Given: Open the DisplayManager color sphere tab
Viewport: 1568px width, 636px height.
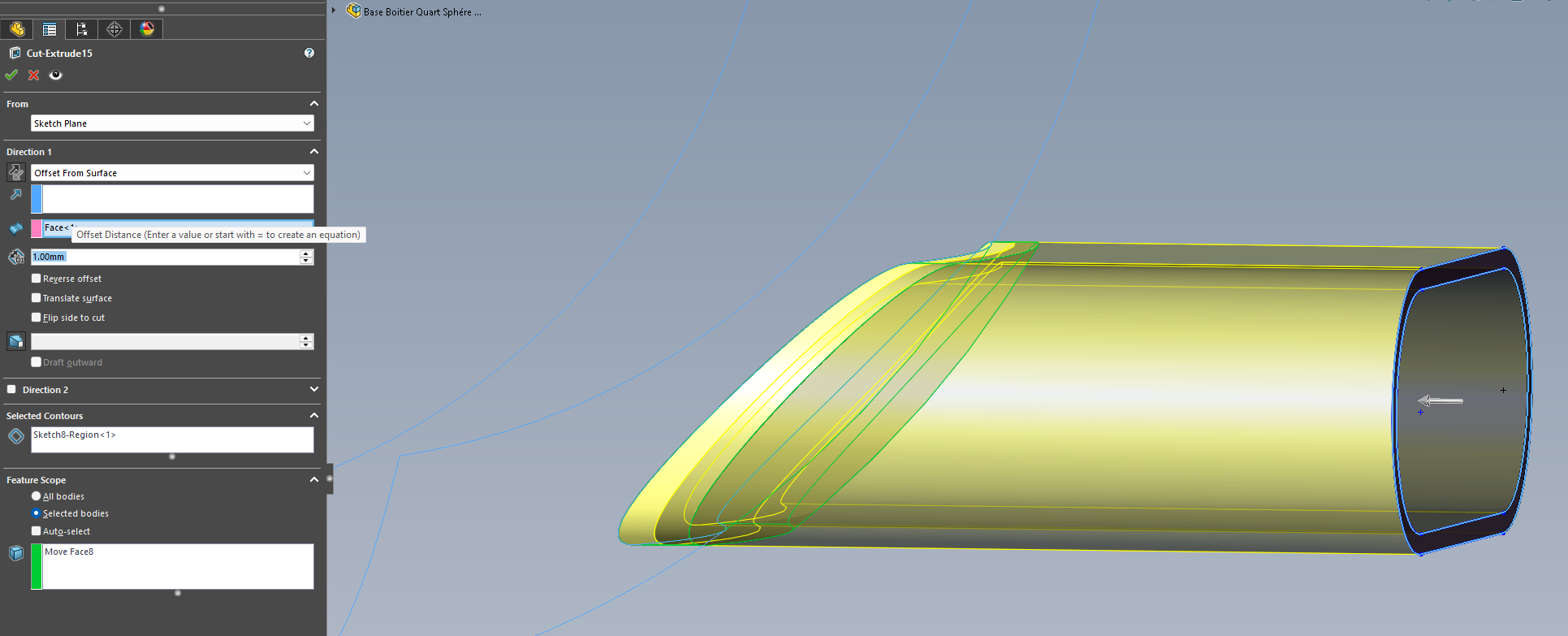Looking at the screenshot, I should [x=147, y=29].
